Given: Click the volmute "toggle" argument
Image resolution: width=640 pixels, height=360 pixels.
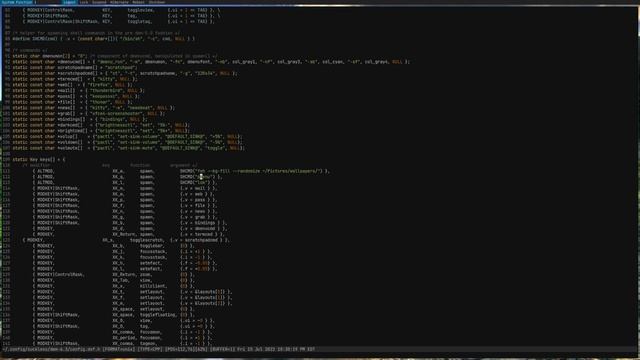Looking at the screenshot, I should pos(214,148).
